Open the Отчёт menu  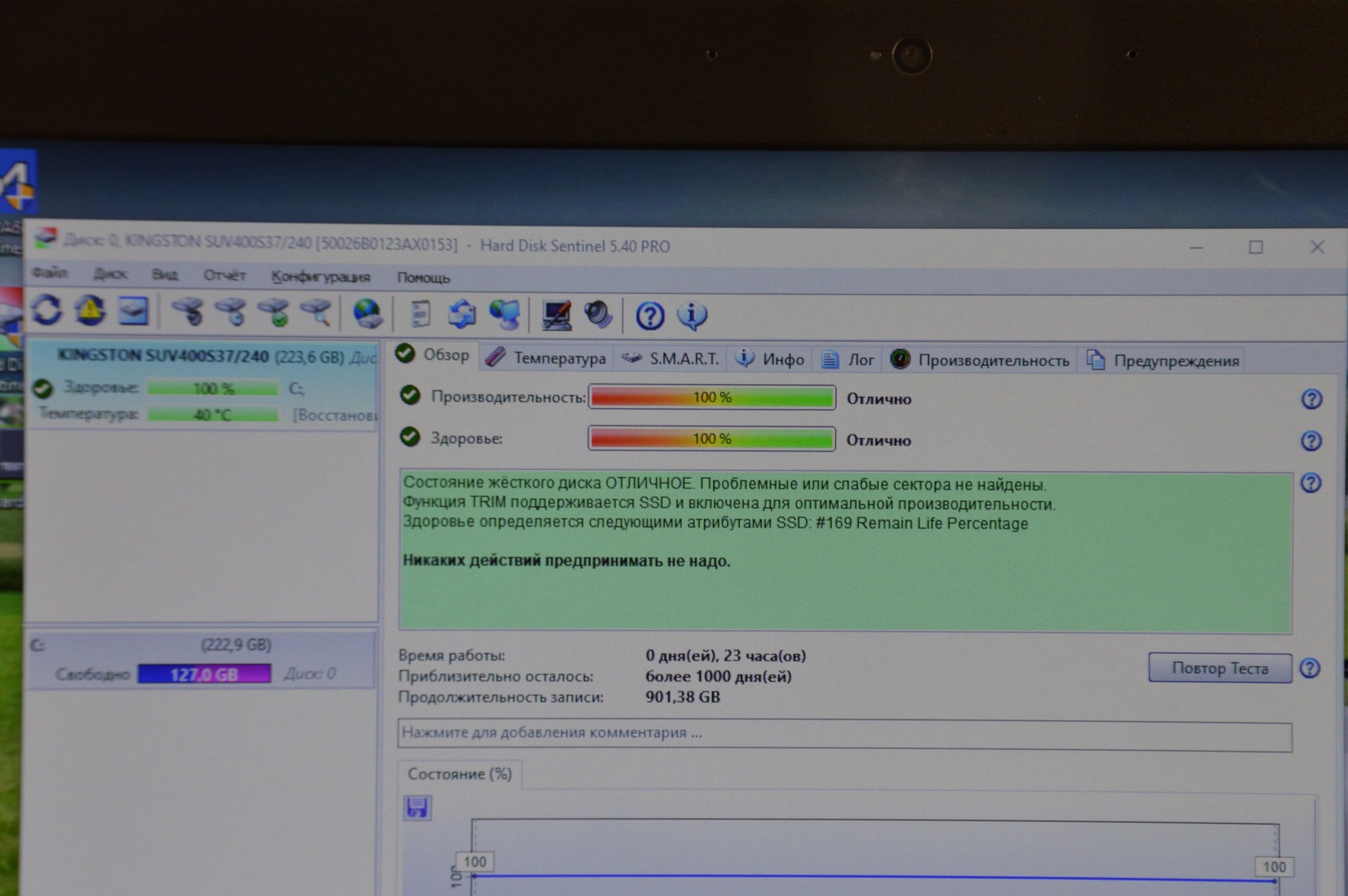tap(224, 275)
